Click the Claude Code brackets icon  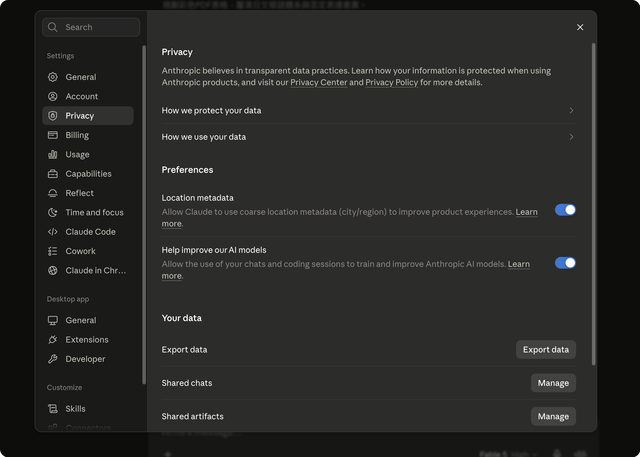53,232
